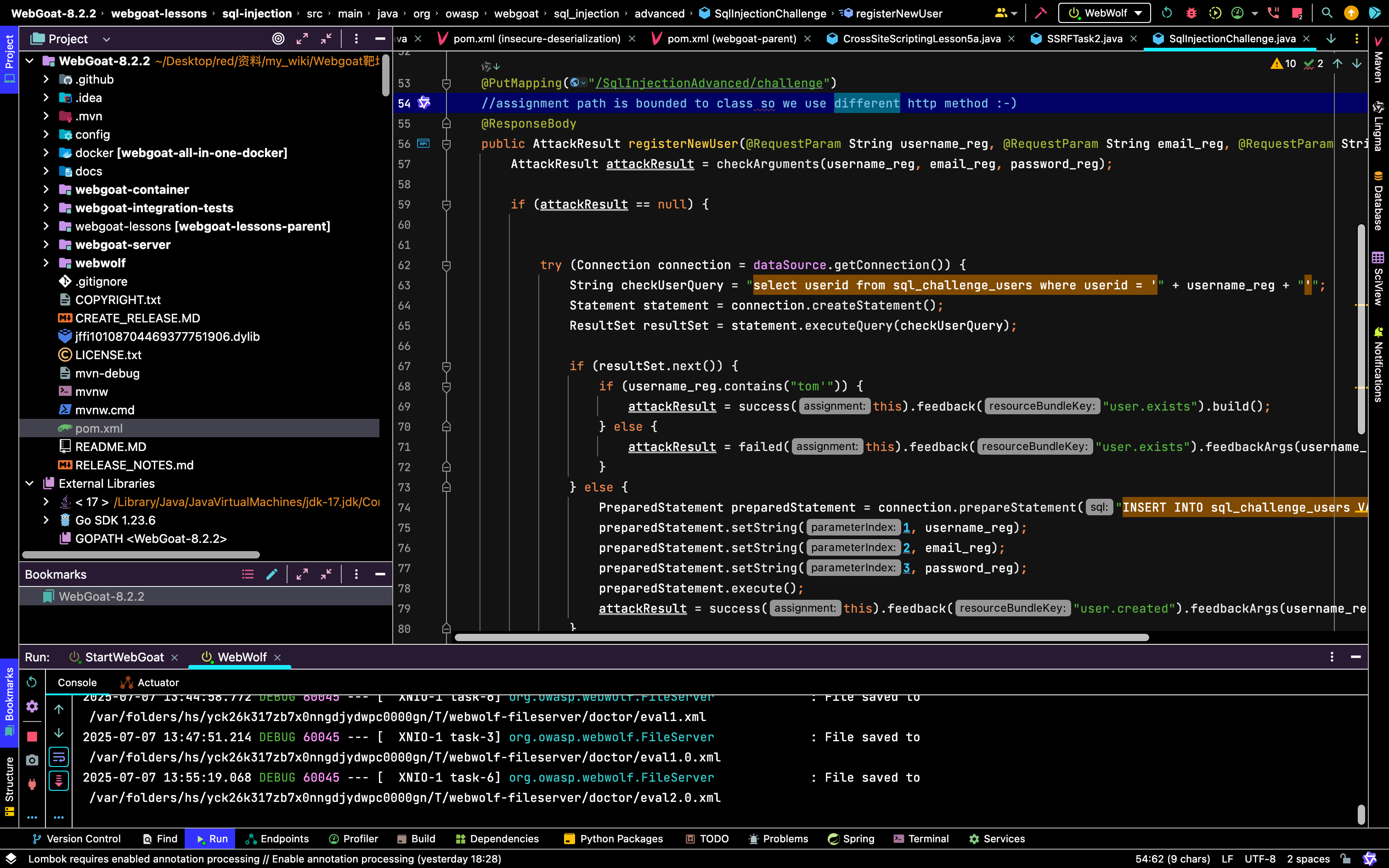Switch to SSRFTask2.java editor tab

[1084, 39]
